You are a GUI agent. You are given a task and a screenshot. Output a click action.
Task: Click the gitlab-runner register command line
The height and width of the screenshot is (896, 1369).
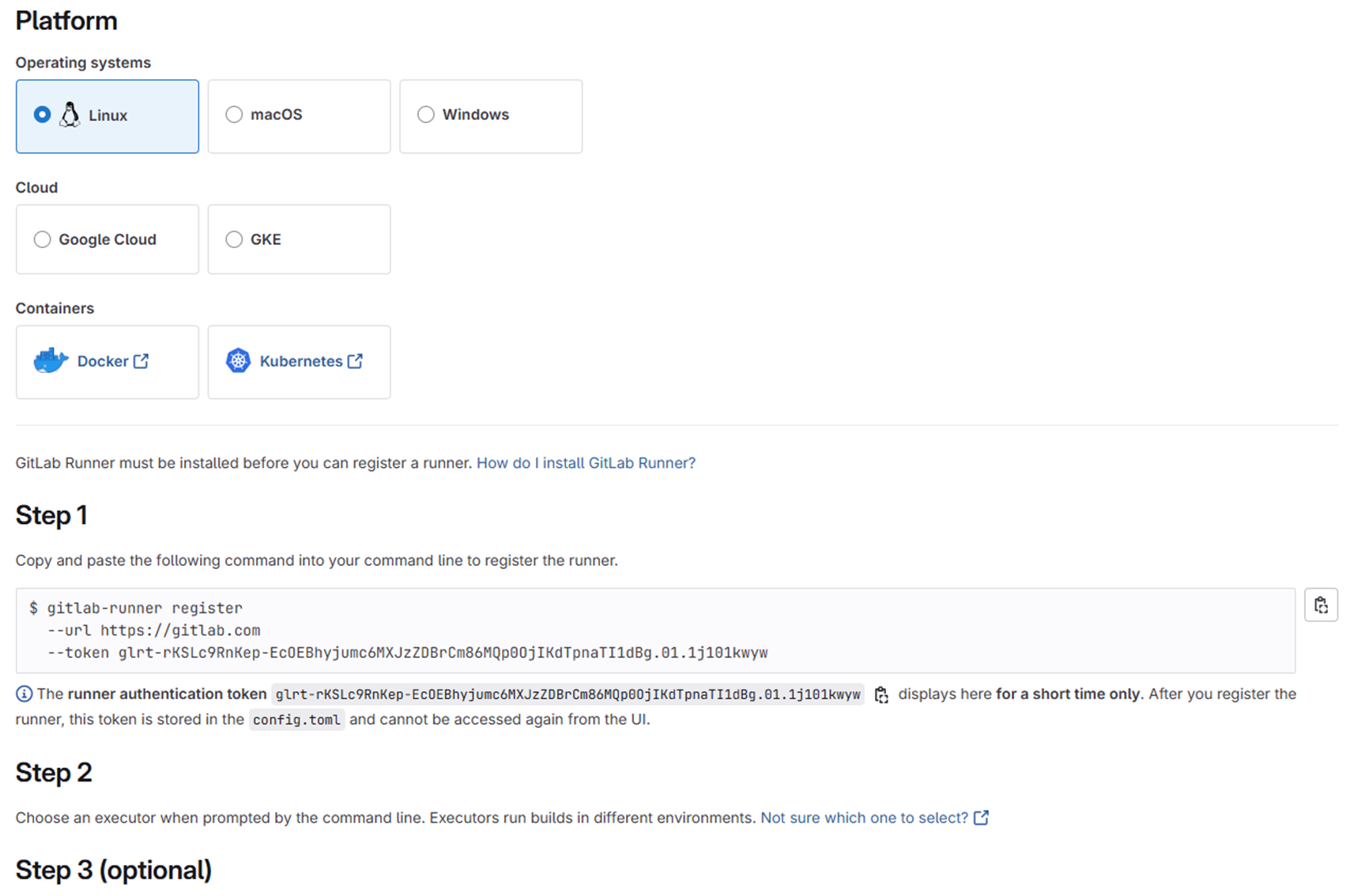tap(136, 608)
